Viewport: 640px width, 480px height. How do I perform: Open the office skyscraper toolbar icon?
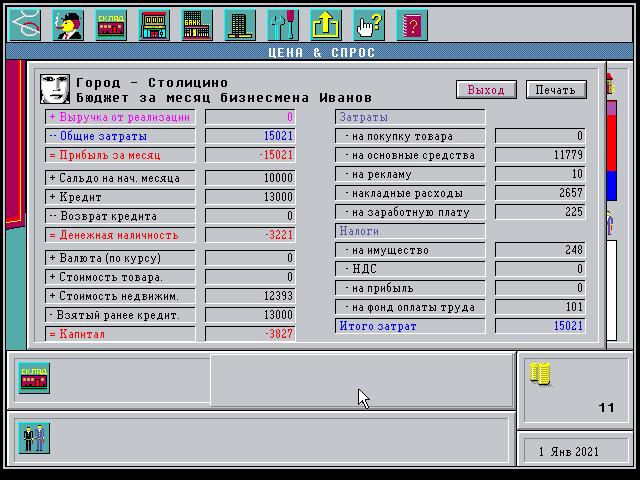click(x=240, y=25)
